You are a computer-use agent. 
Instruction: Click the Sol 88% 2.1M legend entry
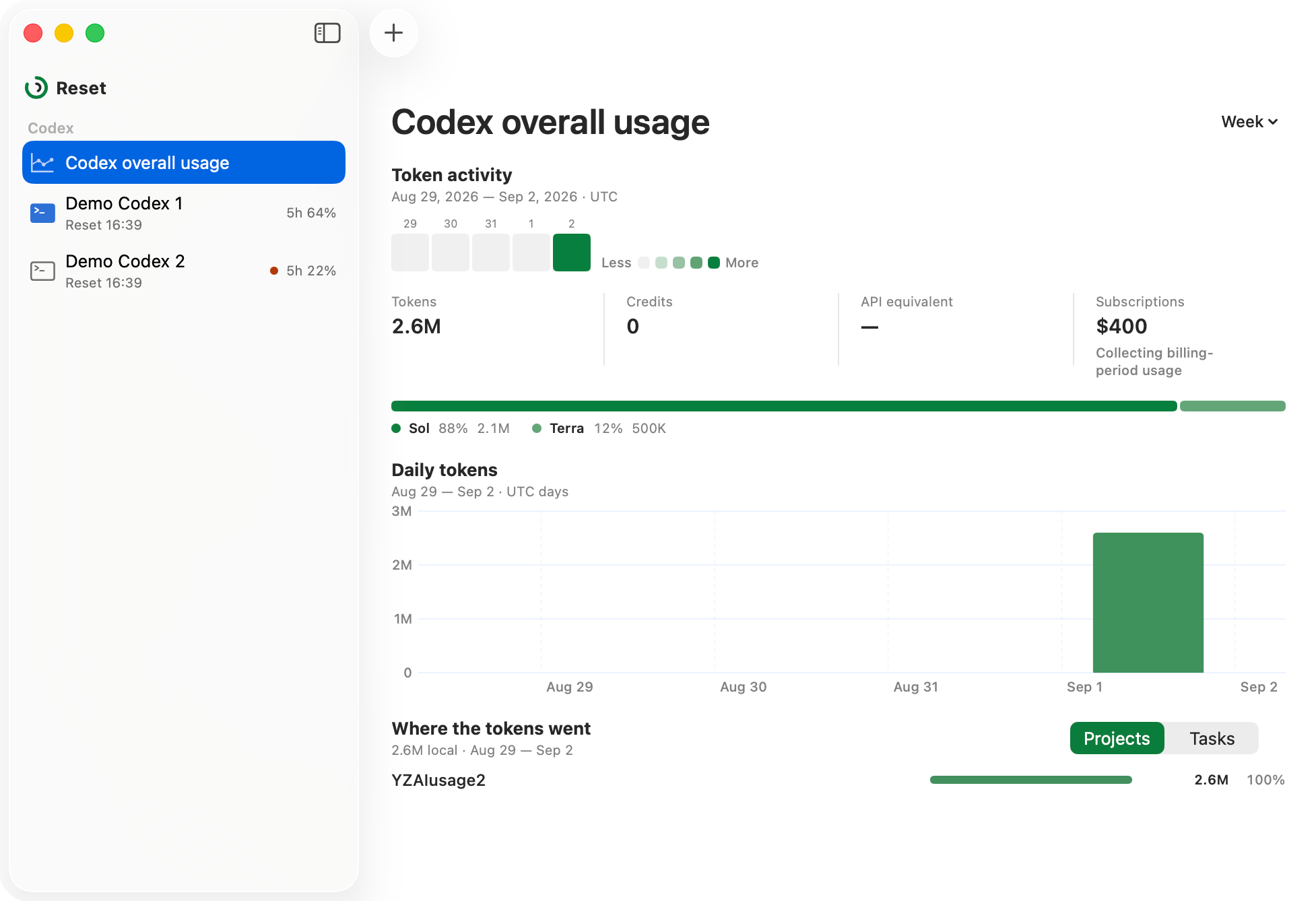(451, 428)
